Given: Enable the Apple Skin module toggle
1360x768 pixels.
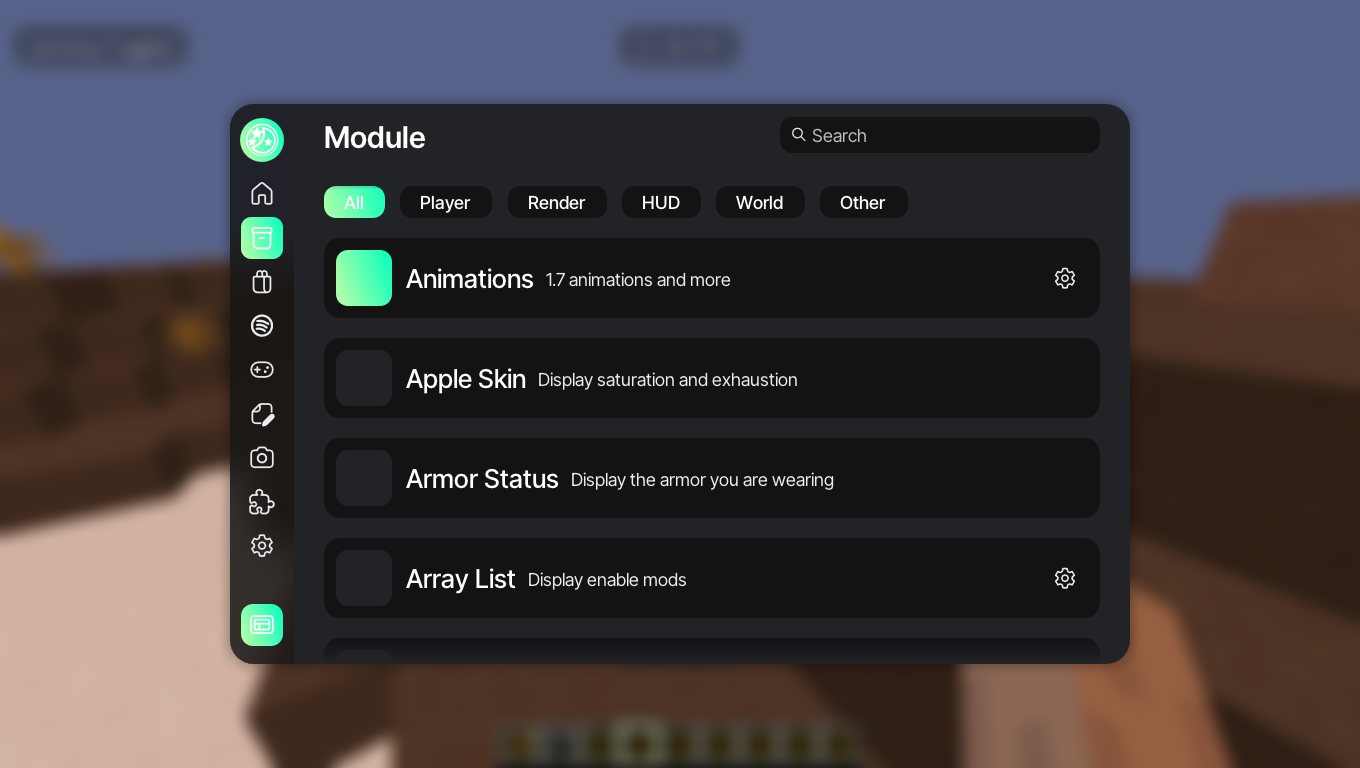Looking at the screenshot, I should click(364, 378).
